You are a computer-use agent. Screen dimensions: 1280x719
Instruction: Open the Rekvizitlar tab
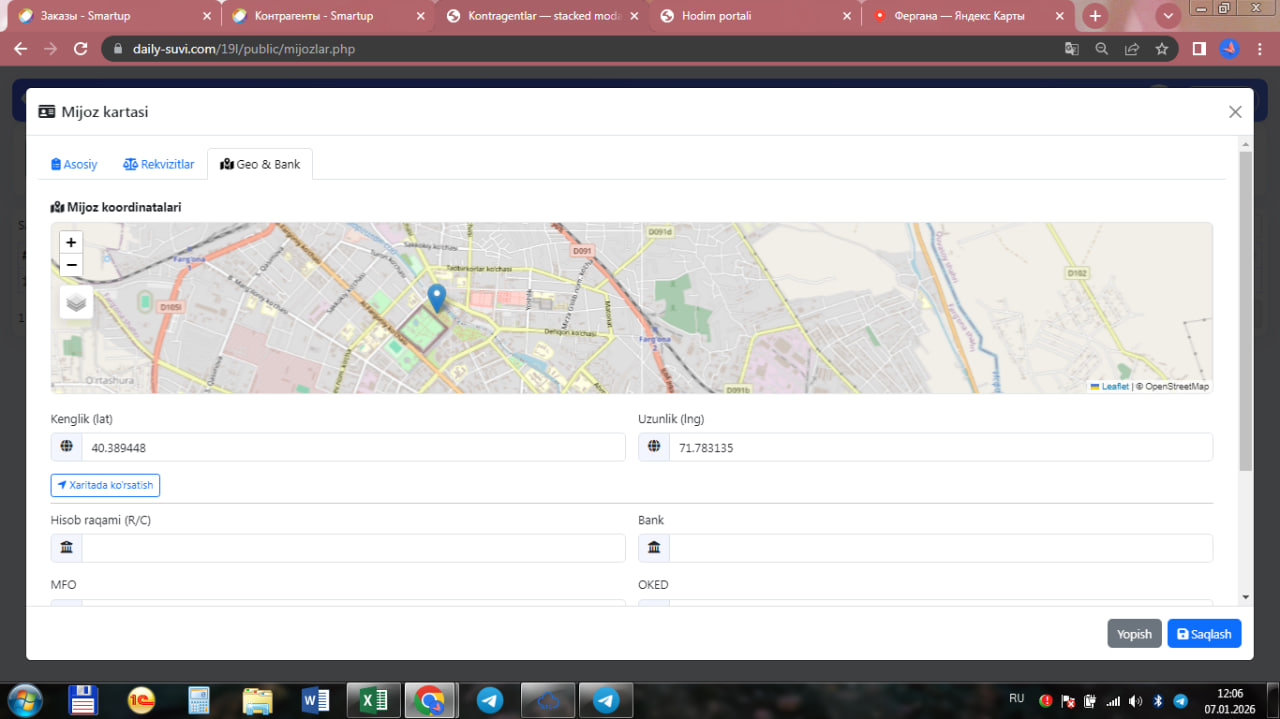point(158,164)
